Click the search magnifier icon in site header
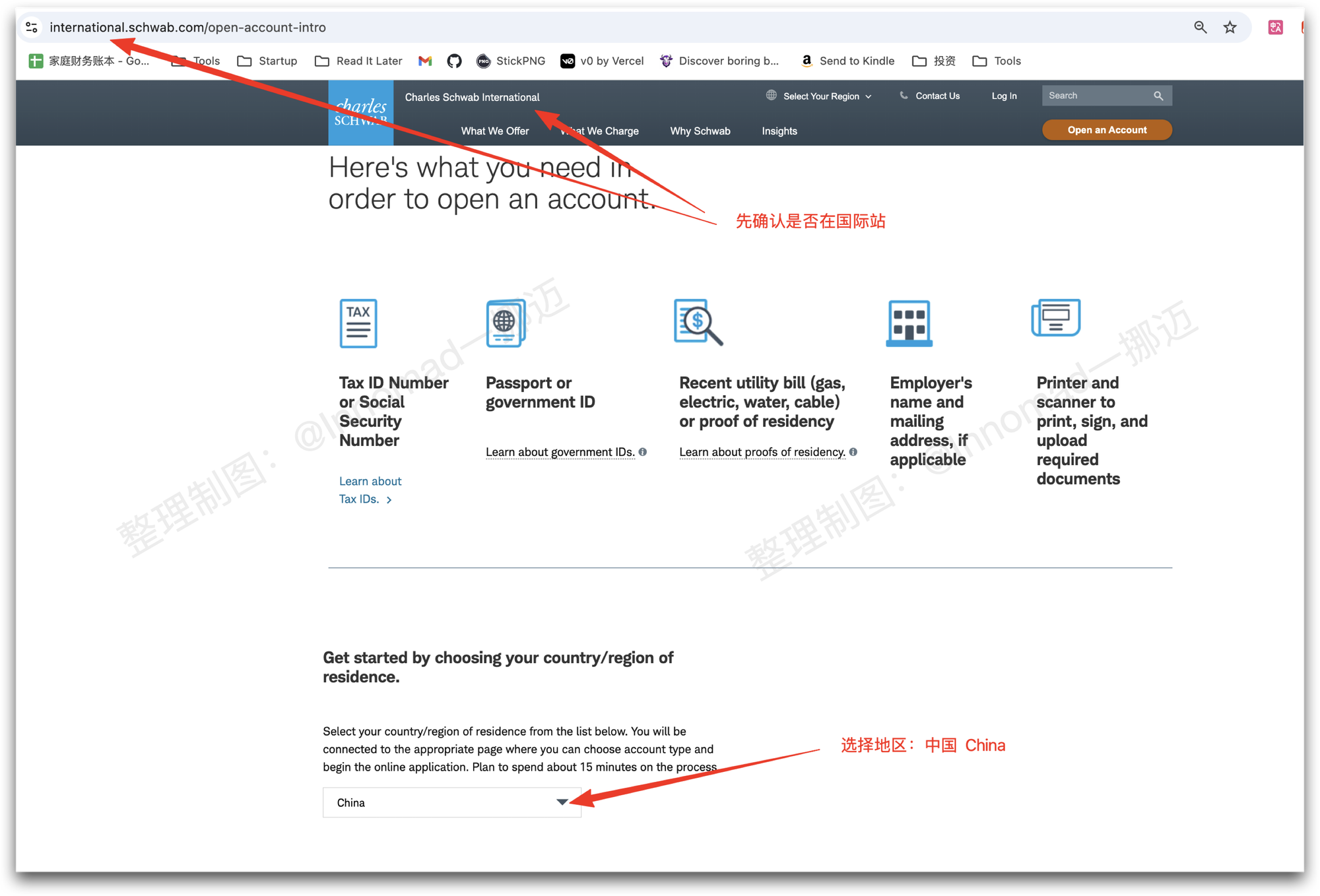 pyautogui.click(x=1158, y=96)
